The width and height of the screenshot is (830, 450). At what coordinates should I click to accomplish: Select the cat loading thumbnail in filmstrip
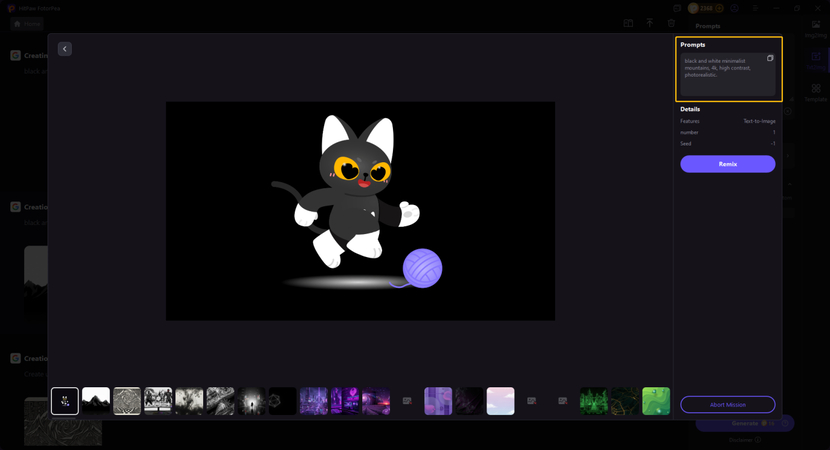pos(65,401)
